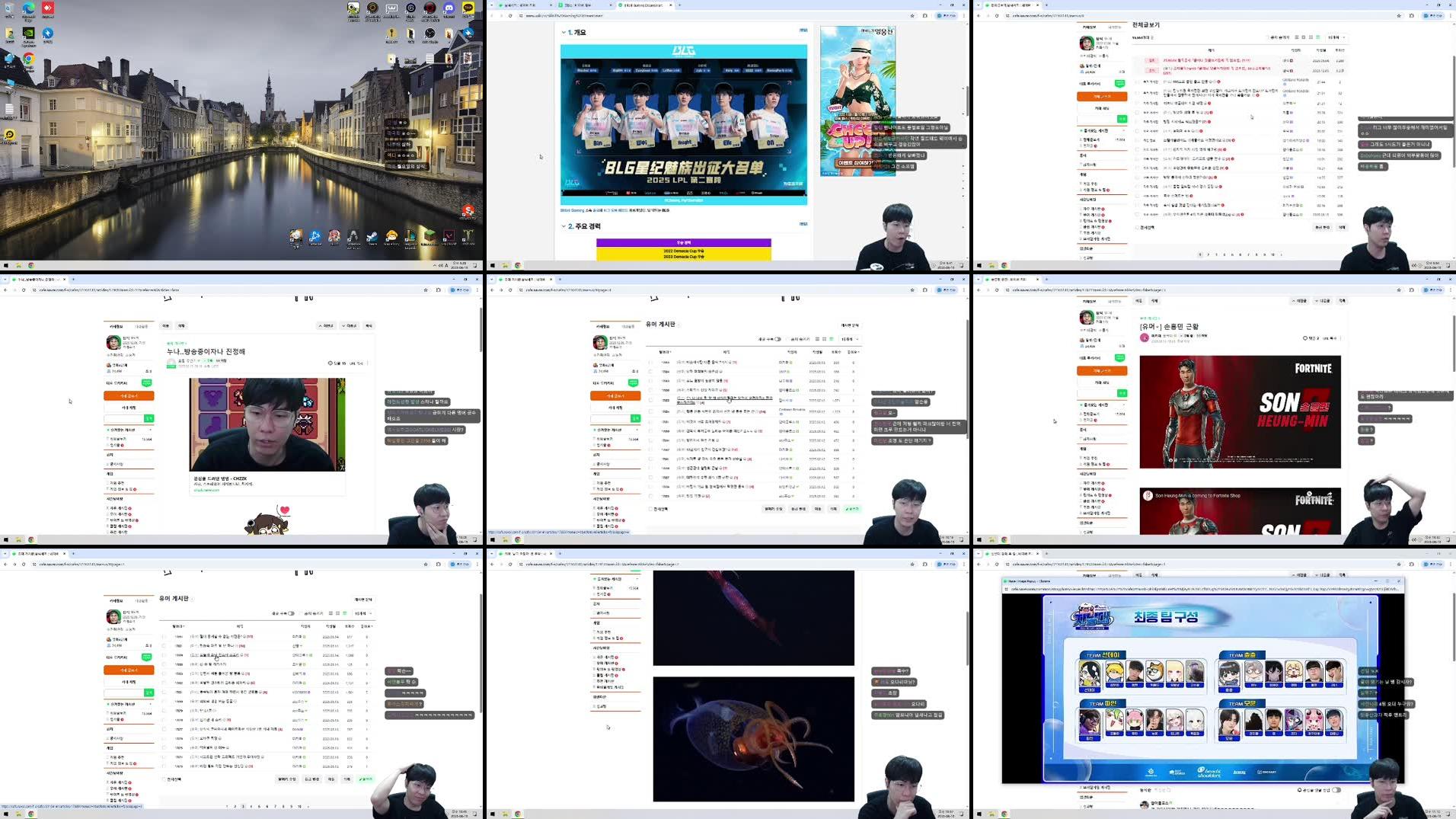This screenshot has width=1456, height=819.
Task: Open extensions icon in BLG wiki browser toolbar
Action: pos(924,15)
